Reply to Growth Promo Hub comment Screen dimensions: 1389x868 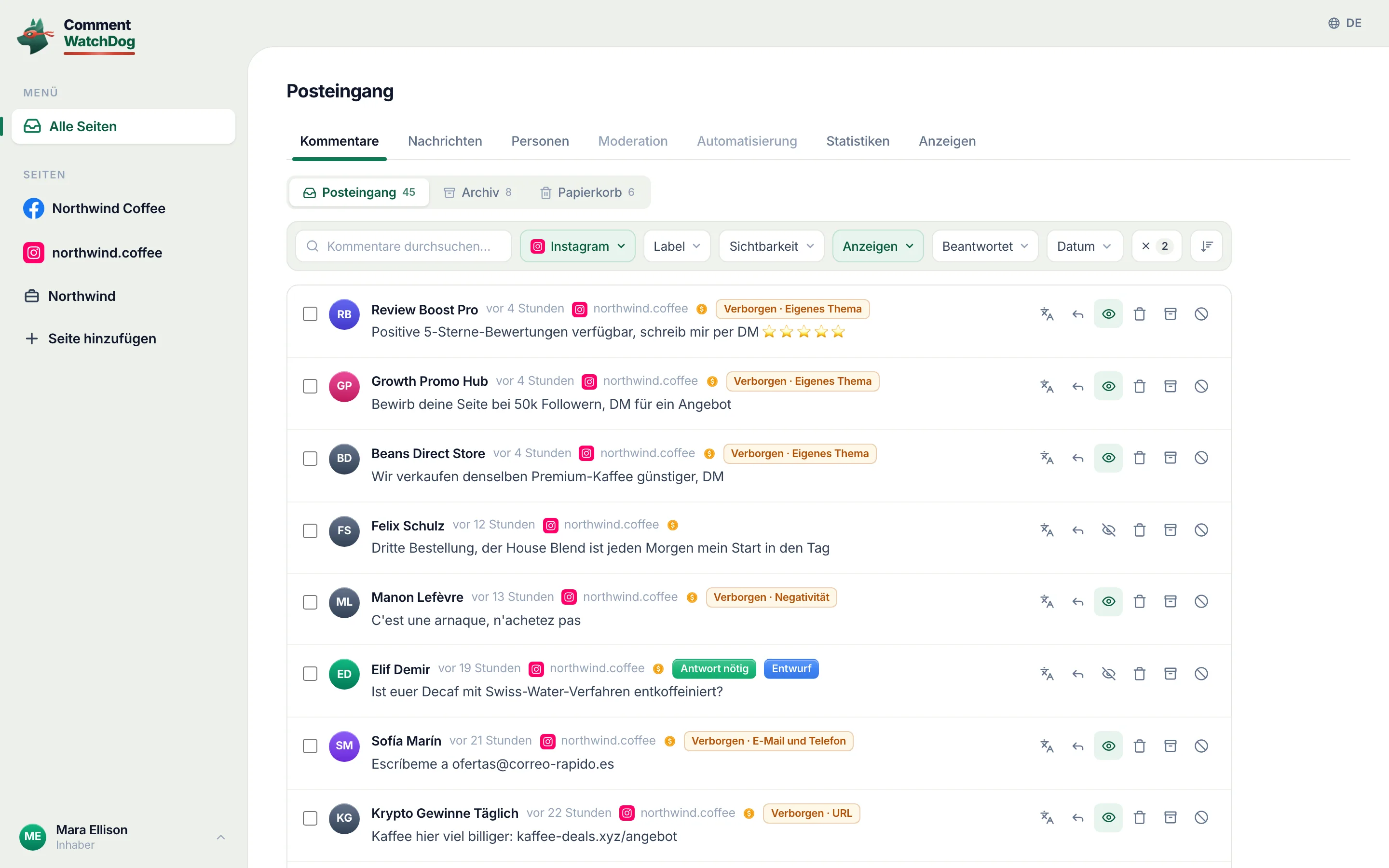click(x=1078, y=386)
